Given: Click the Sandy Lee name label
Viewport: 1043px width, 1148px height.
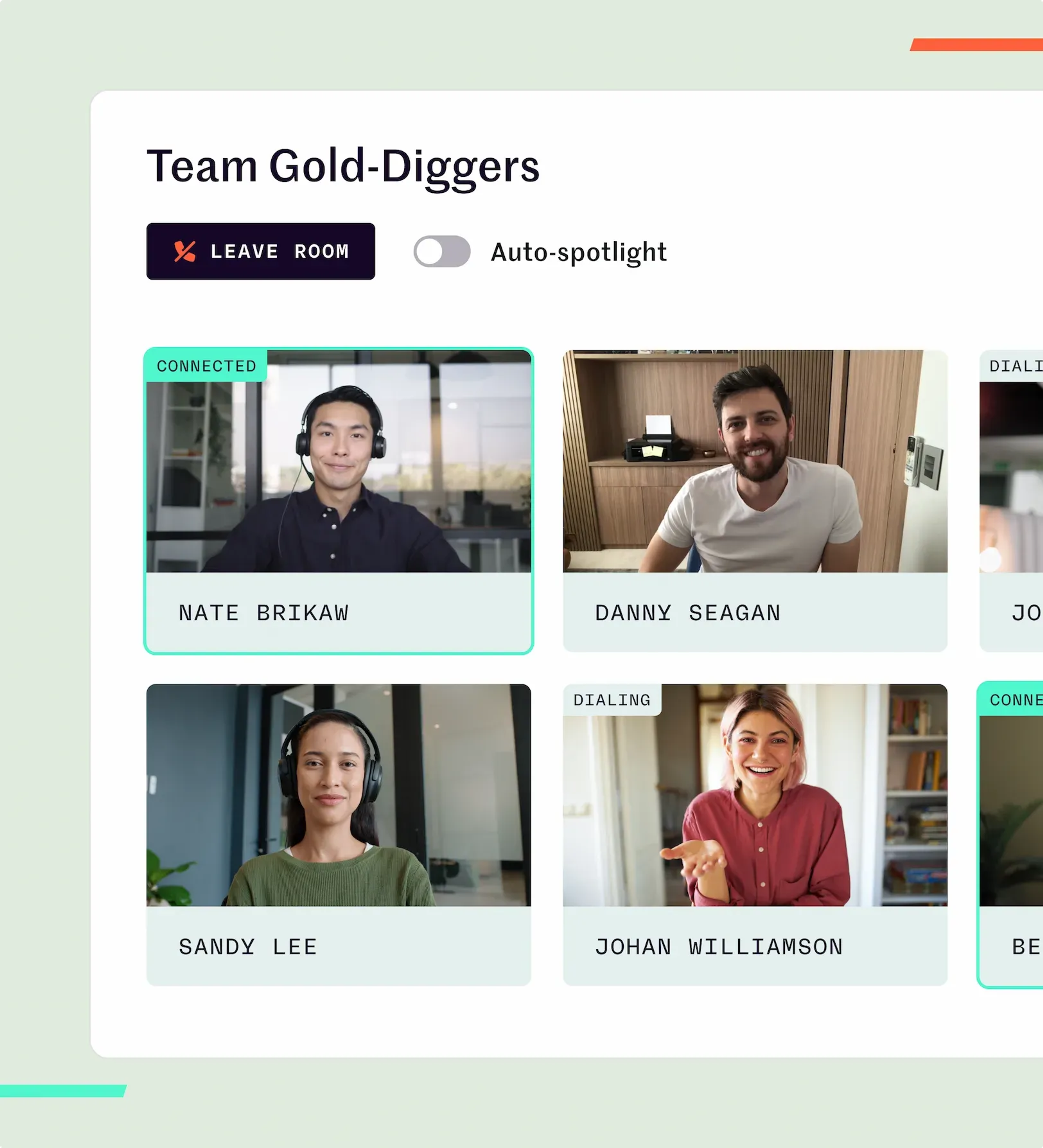Looking at the screenshot, I should tap(248, 946).
